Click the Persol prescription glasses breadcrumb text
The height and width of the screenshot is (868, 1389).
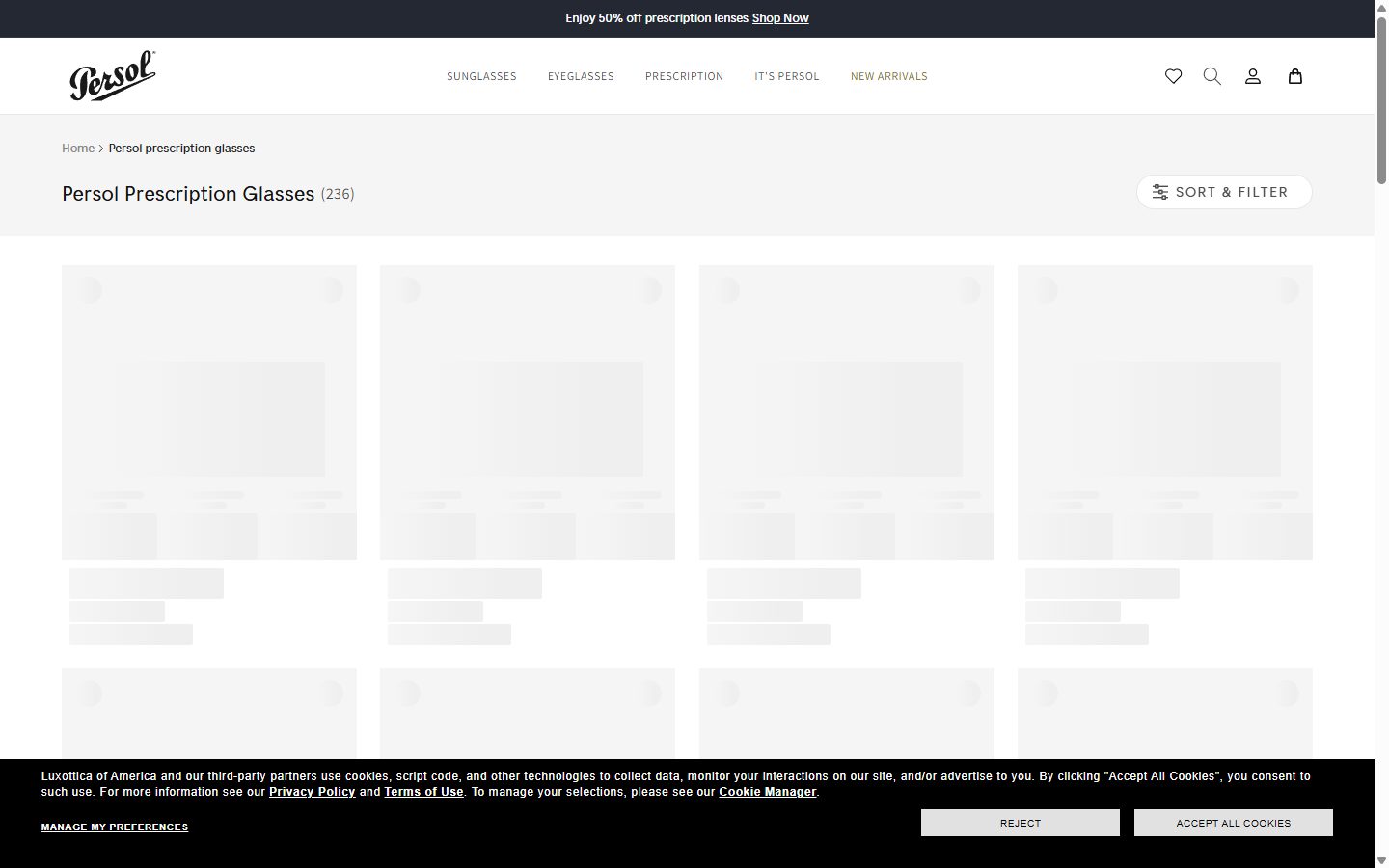click(181, 149)
